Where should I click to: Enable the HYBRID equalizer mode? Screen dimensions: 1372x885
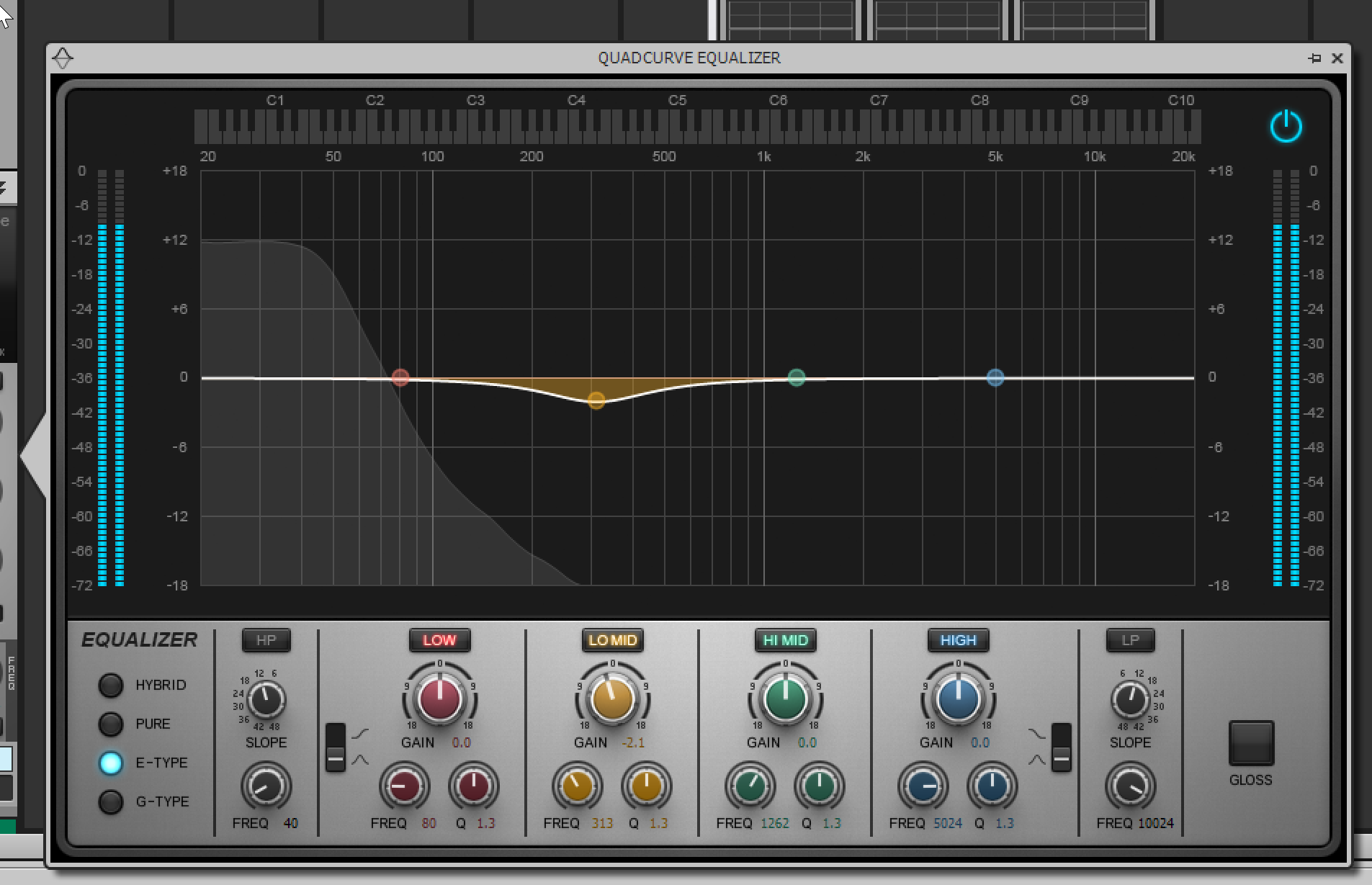coord(111,686)
